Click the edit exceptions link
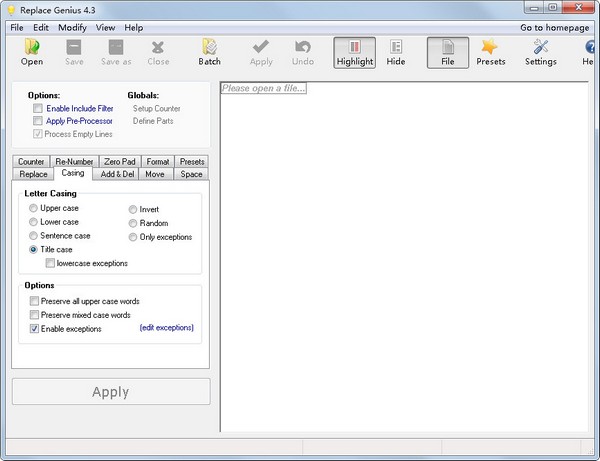600x461 pixels. click(x=166, y=327)
